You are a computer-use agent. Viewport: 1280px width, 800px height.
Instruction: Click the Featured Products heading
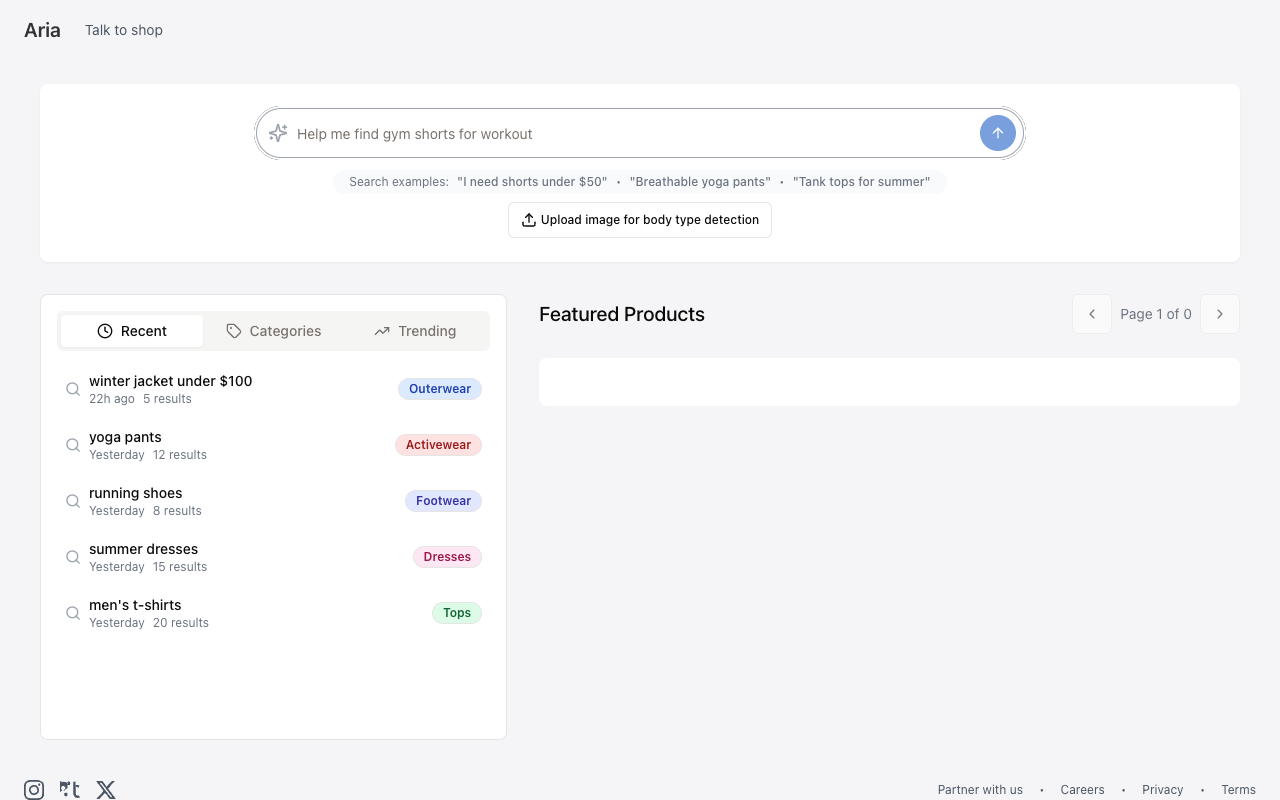click(622, 314)
